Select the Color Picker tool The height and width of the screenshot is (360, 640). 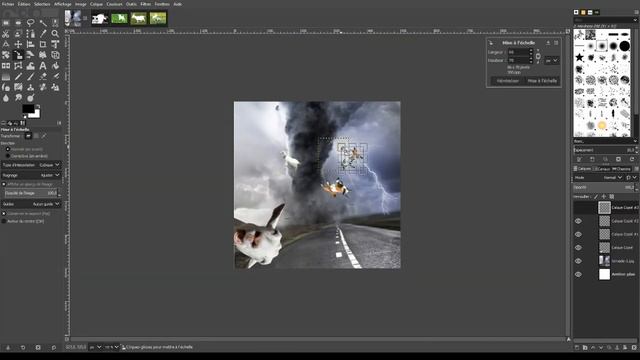click(43, 33)
